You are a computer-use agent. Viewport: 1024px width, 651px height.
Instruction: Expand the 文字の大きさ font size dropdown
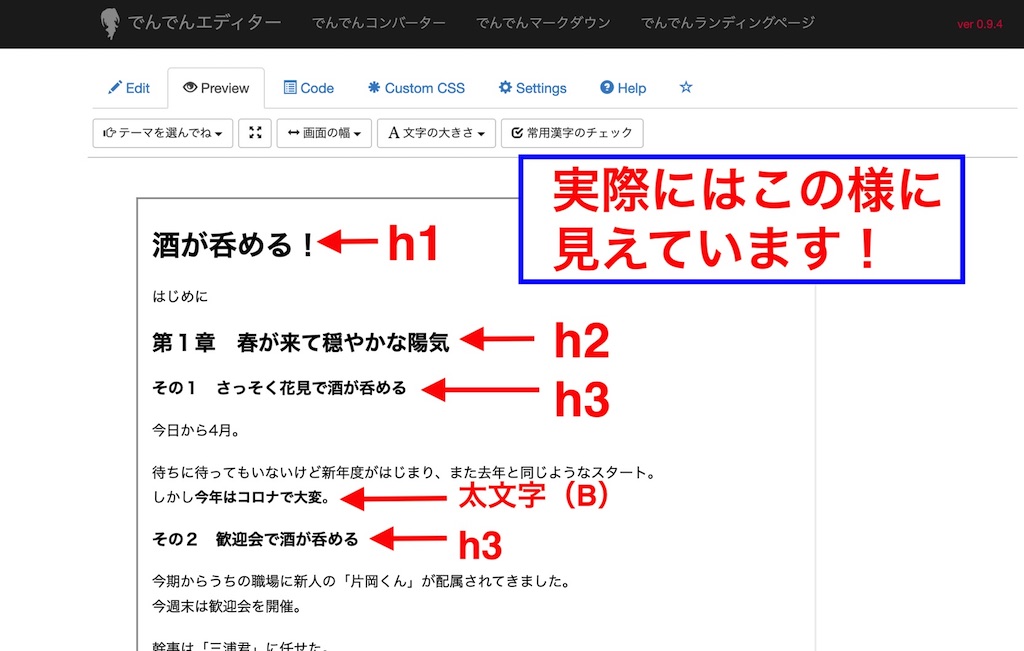pos(436,133)
